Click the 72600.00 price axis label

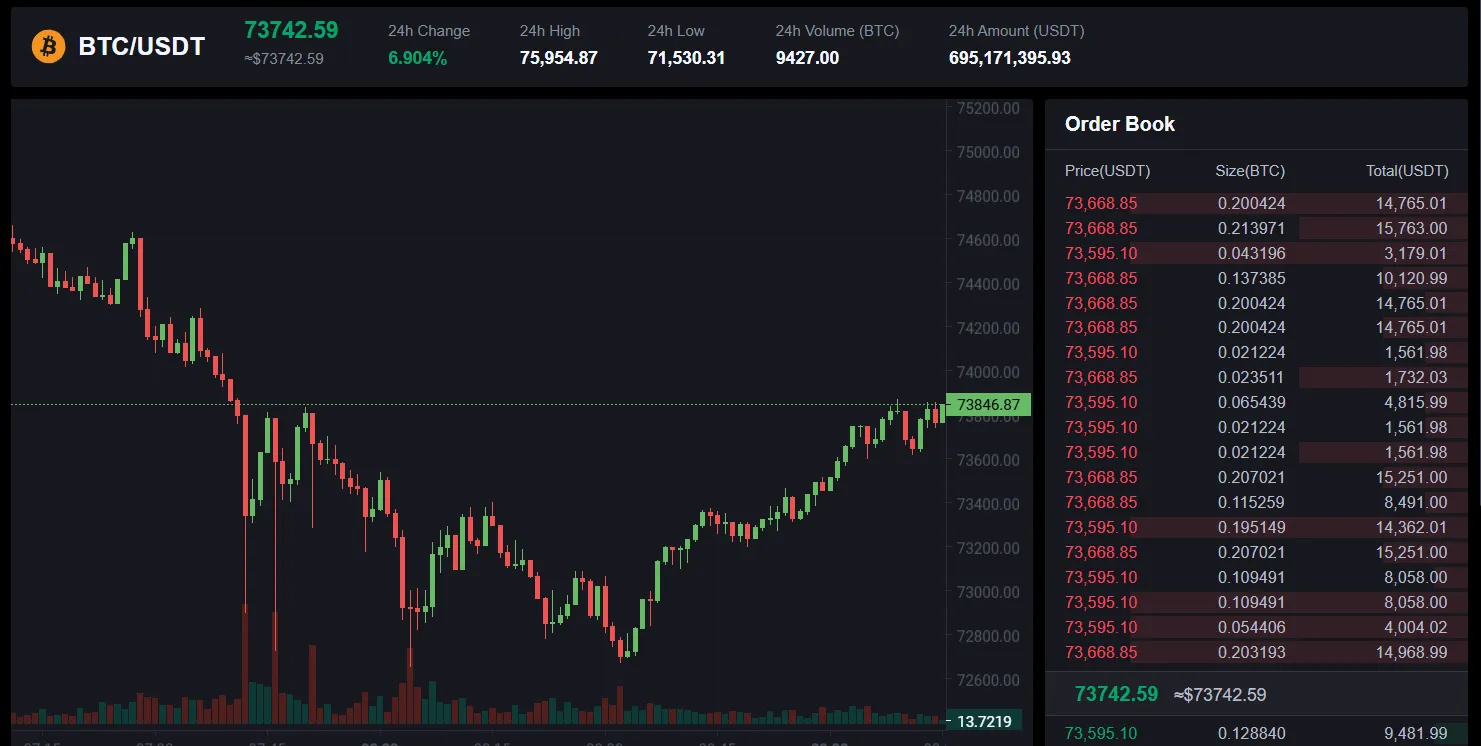pyautogui.click(x=988, y=680)
